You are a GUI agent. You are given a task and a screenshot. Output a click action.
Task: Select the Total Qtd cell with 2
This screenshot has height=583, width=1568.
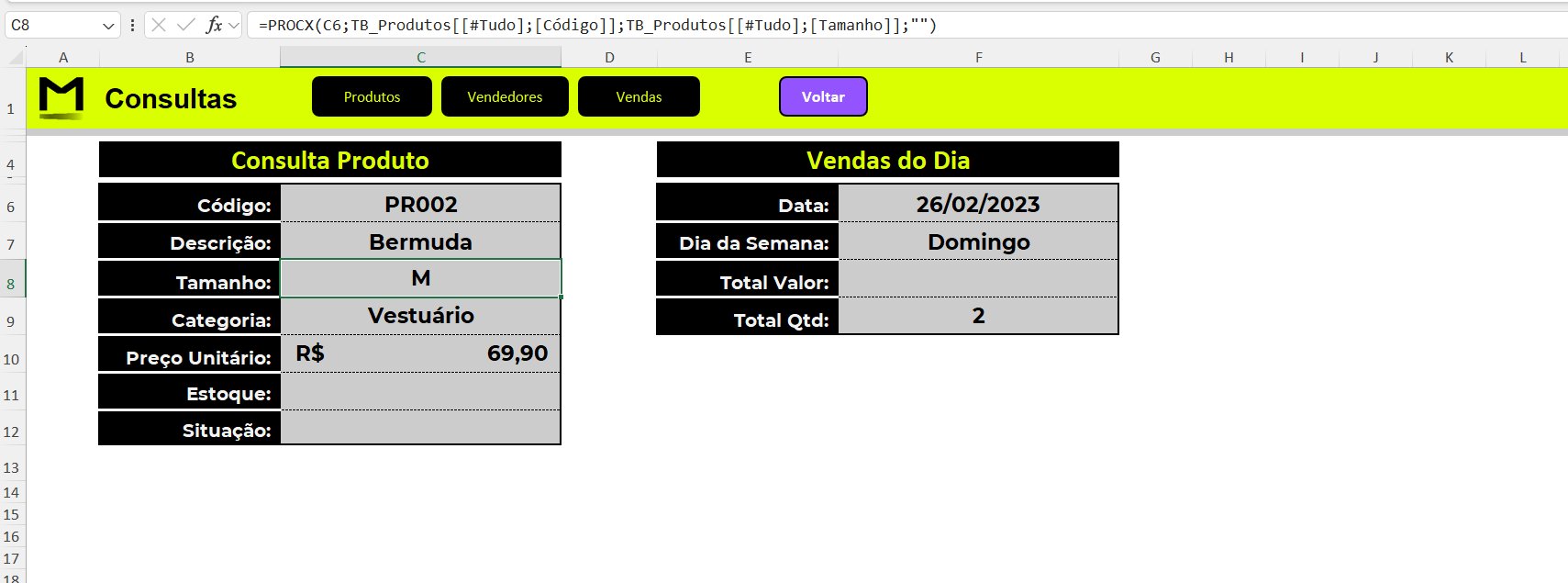(x=978, y=316)
